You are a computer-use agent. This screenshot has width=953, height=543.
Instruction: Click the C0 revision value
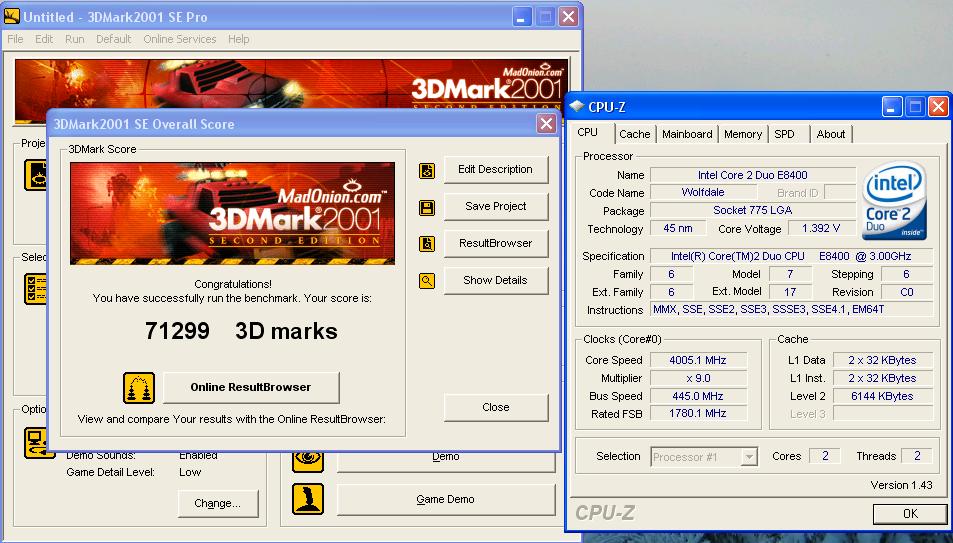pyautogui.click(x=907, y=292)
